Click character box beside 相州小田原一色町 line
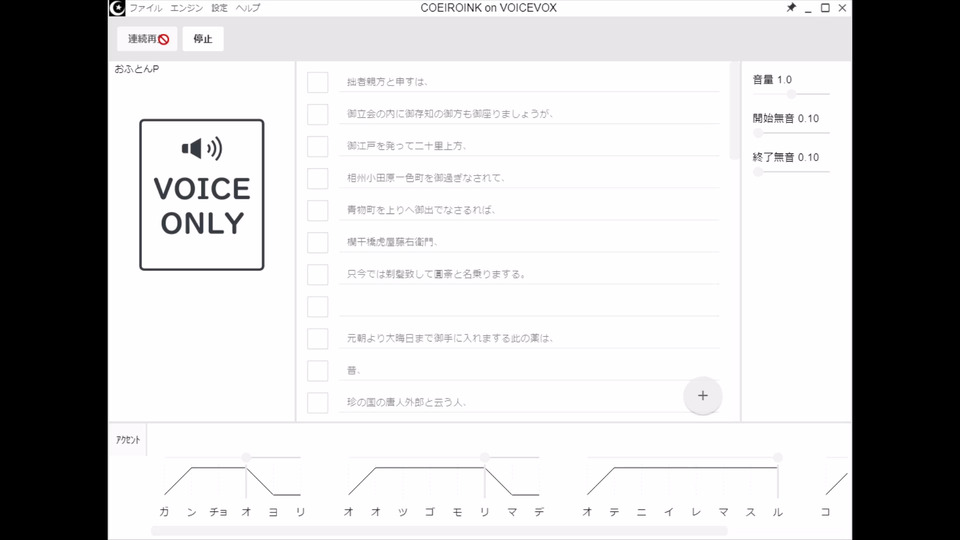The width and height of the screenshot is (960, 540). click(x=318, y=178)
